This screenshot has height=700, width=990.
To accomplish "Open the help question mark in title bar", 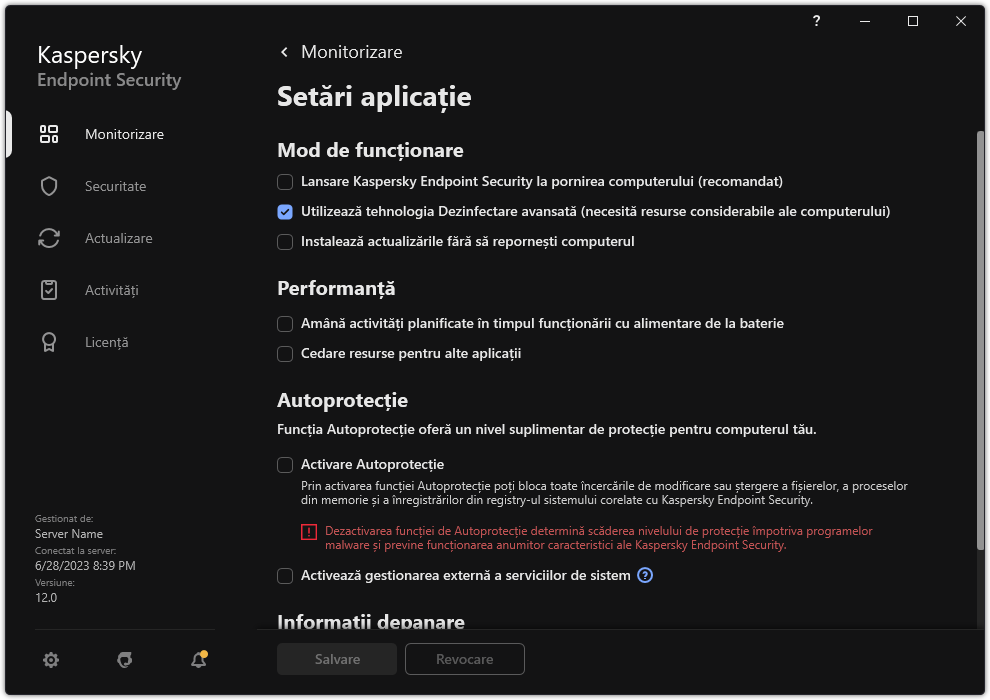I will click(815, 21).
